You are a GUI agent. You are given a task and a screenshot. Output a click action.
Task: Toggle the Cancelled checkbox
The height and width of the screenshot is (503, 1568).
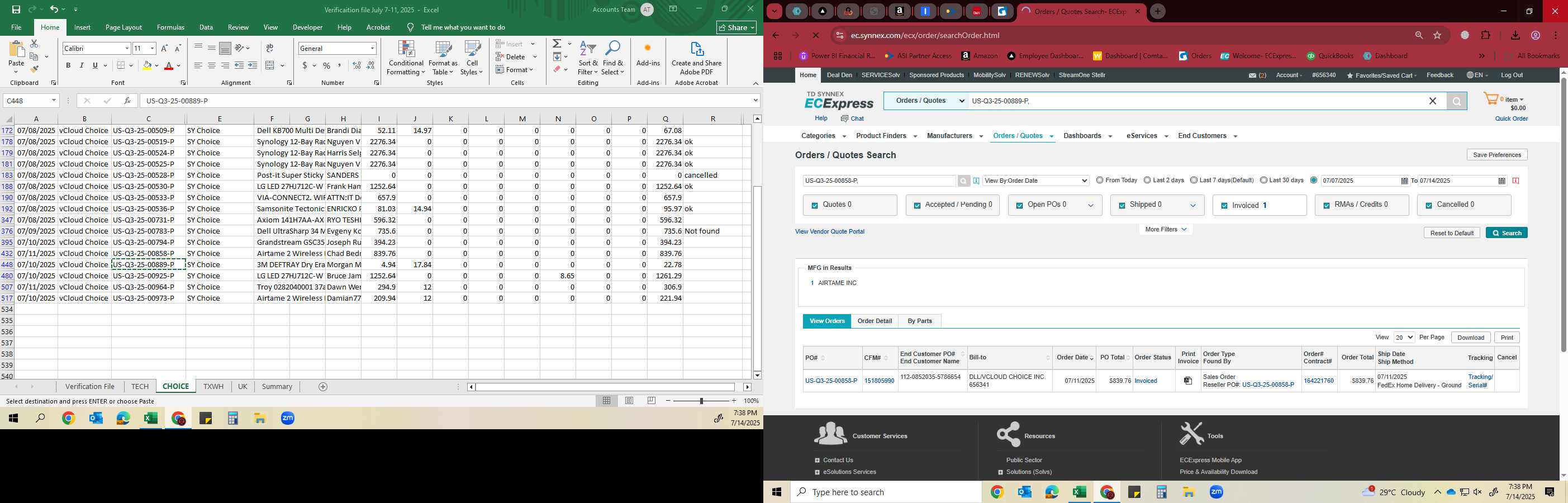pos(1429,206)
